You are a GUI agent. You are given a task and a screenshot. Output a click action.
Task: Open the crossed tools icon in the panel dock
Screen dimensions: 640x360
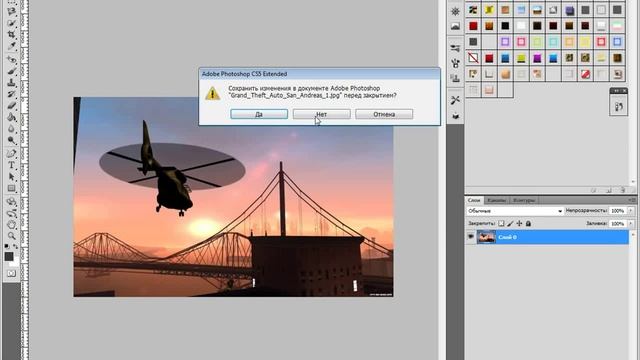point(455,100)
